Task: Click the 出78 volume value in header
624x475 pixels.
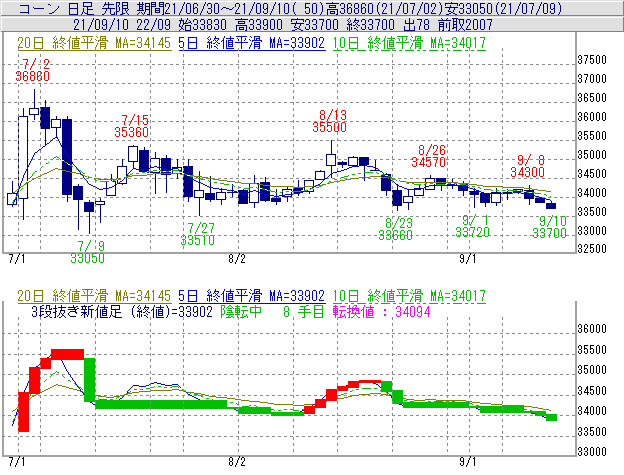Action: 416,25
